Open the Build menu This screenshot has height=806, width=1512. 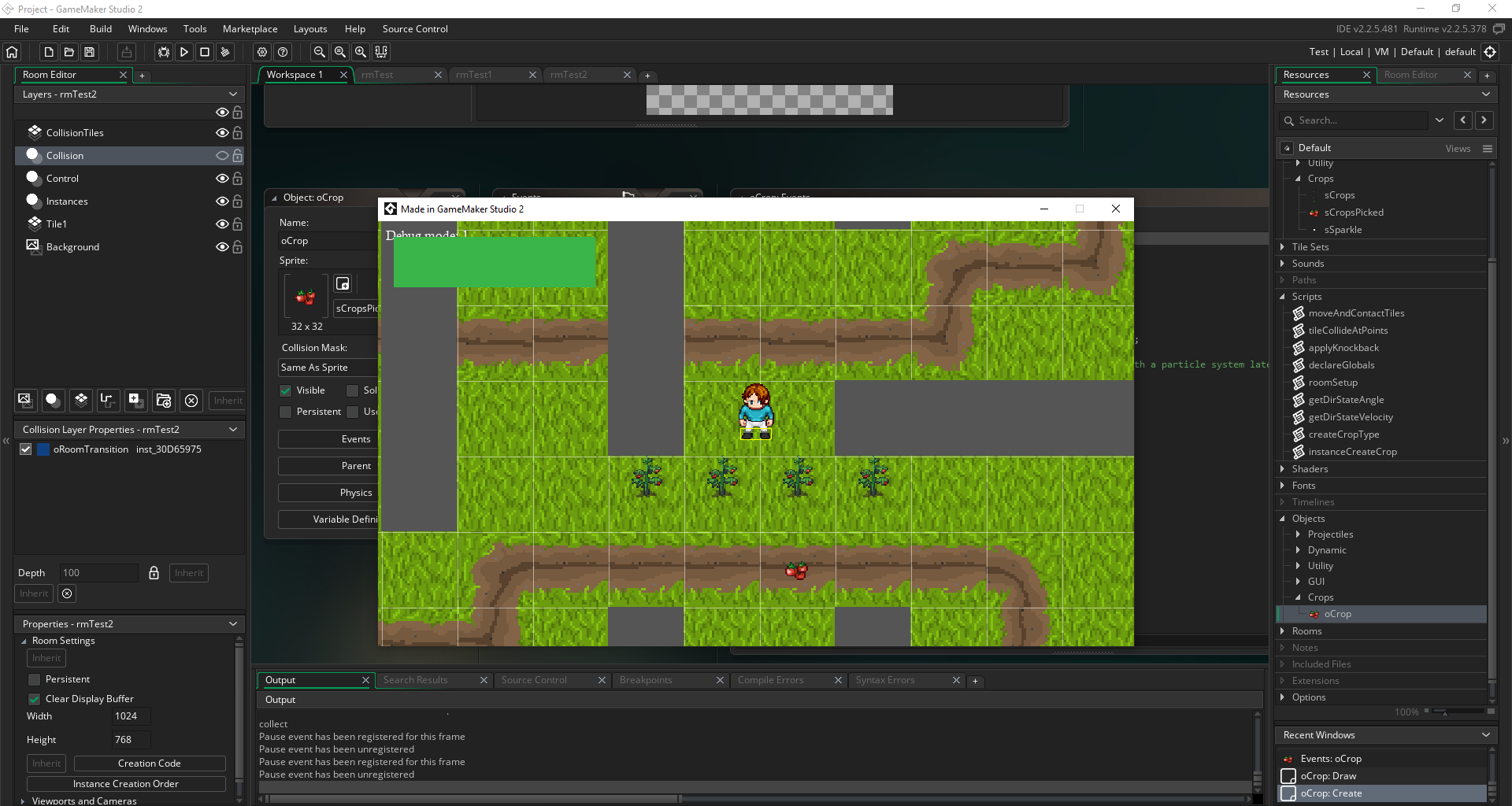100,29
